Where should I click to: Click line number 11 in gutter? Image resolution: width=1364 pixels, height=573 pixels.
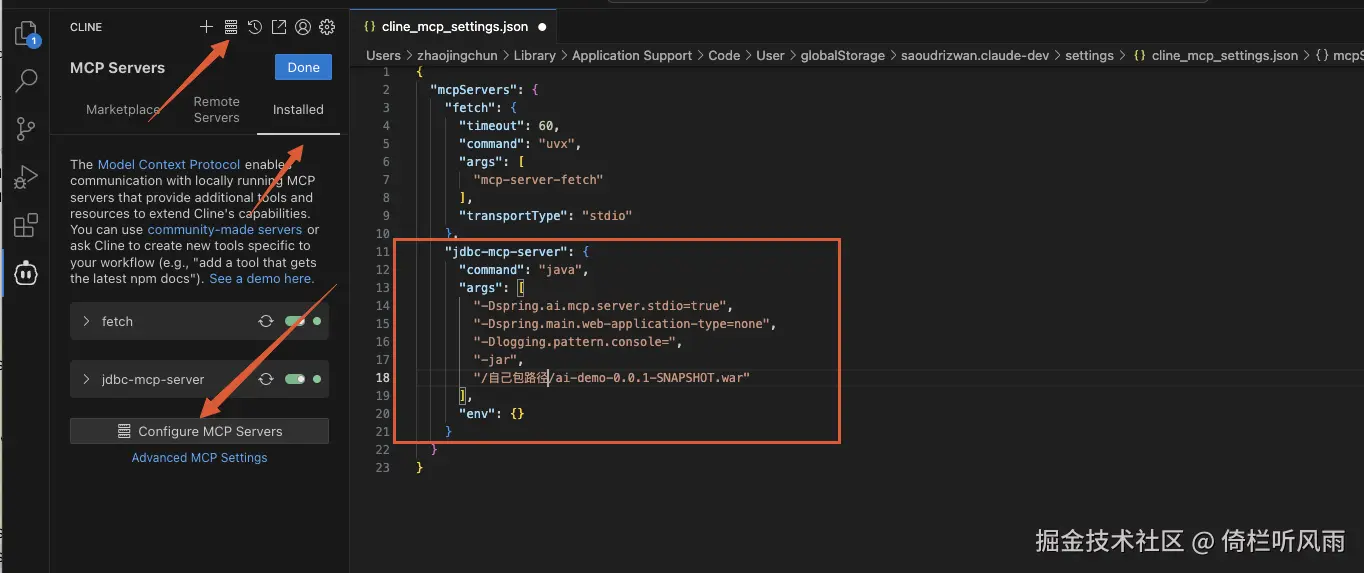[x=383, y=251]
